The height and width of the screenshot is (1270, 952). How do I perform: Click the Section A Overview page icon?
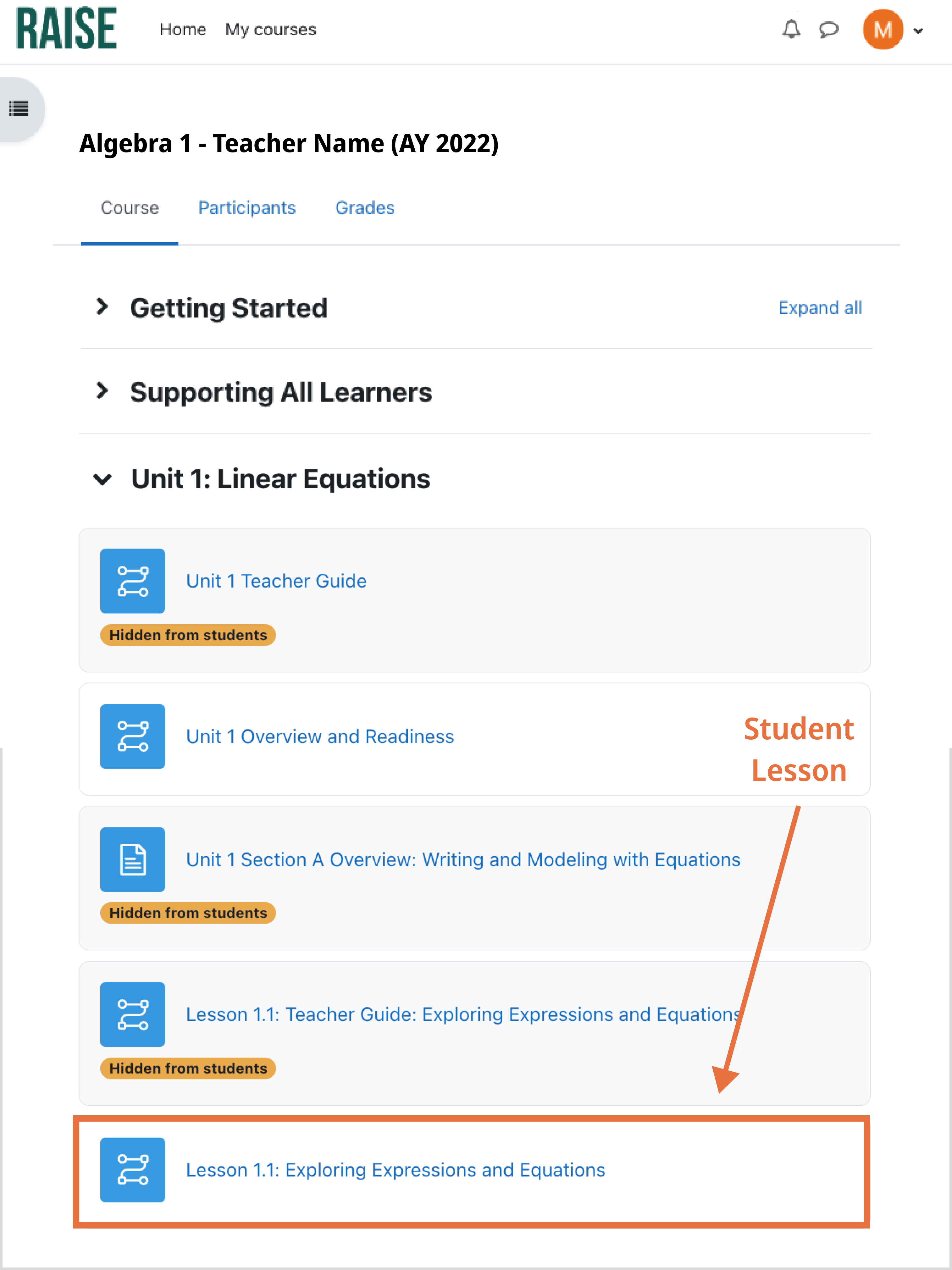tap(133, 859)
